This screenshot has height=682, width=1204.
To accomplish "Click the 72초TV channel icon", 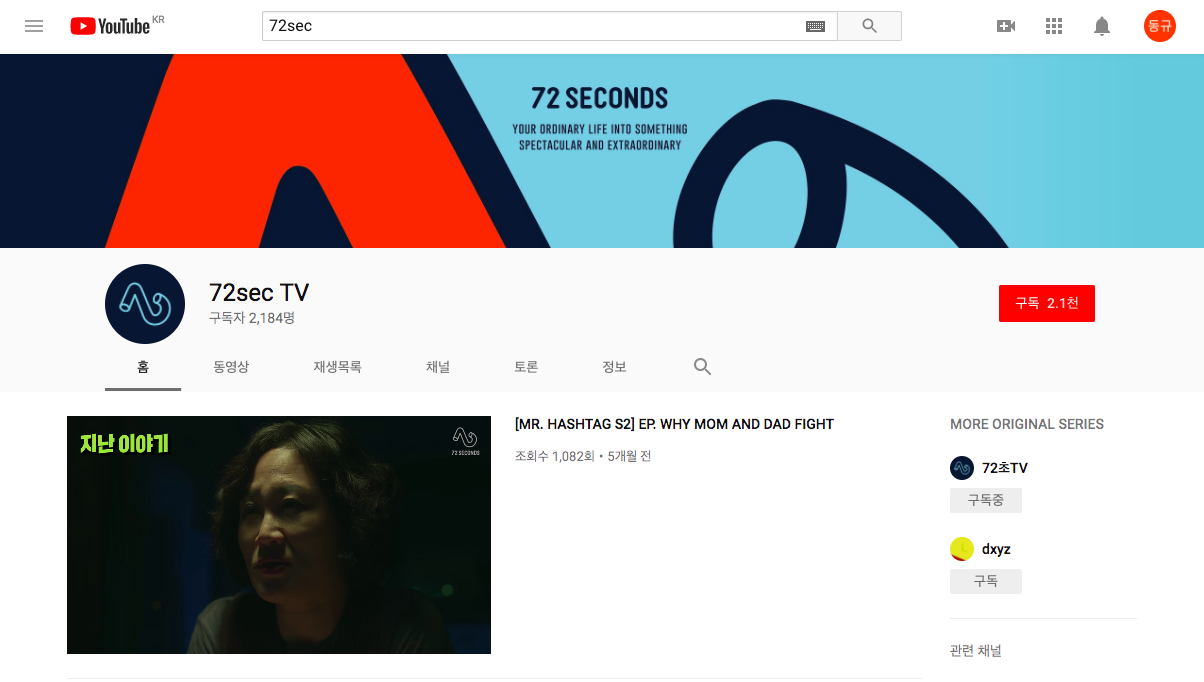I will click(962, 468).
